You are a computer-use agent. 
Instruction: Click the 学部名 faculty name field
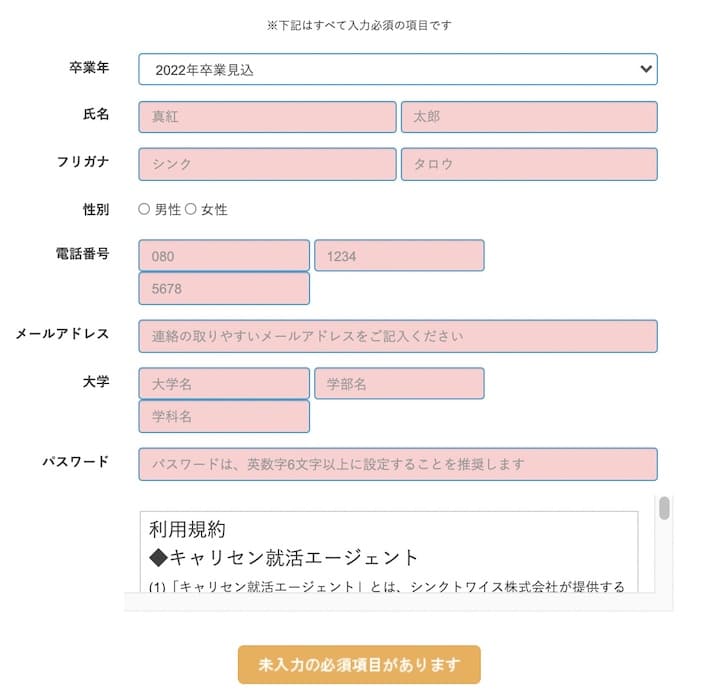[399, 384]
